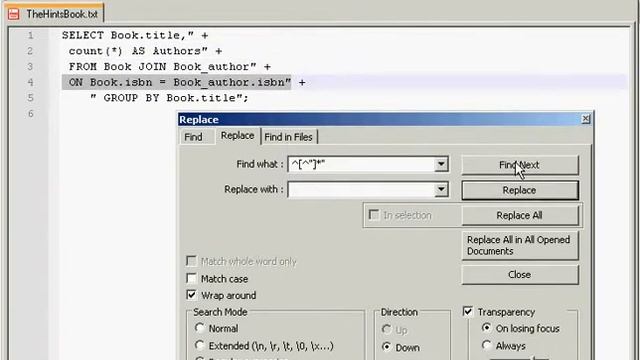The image size is (640, 360).
Task: Click line number 6 in margin
Action: click(31, 113)
